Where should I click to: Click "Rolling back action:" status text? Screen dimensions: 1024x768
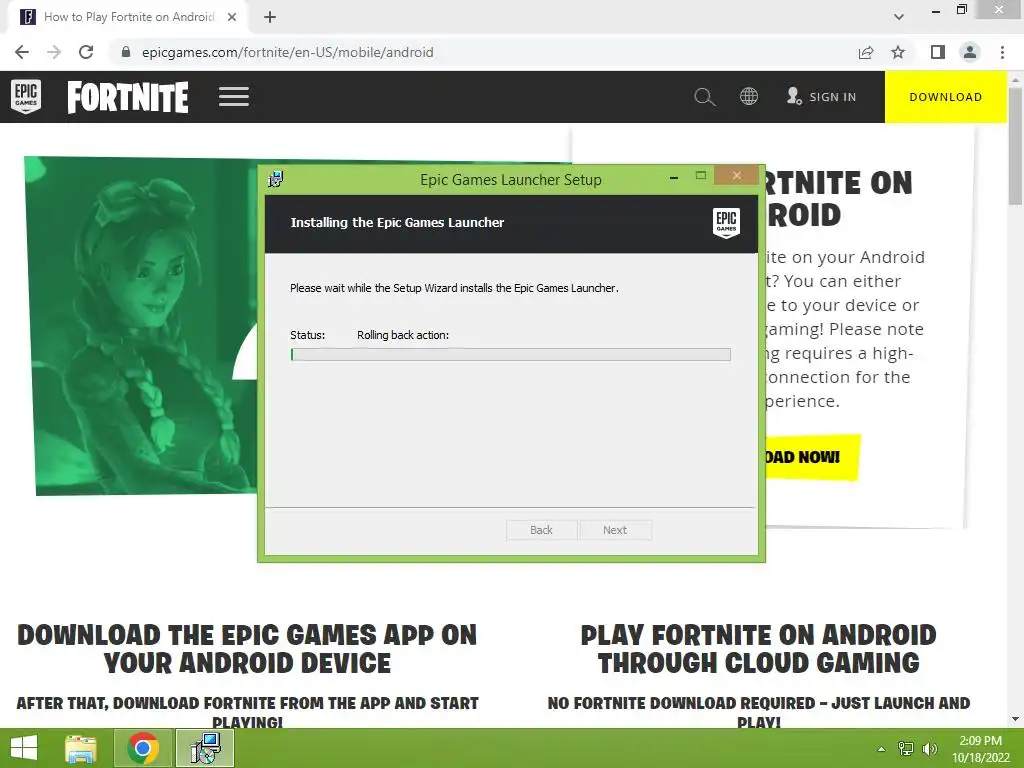403,335
